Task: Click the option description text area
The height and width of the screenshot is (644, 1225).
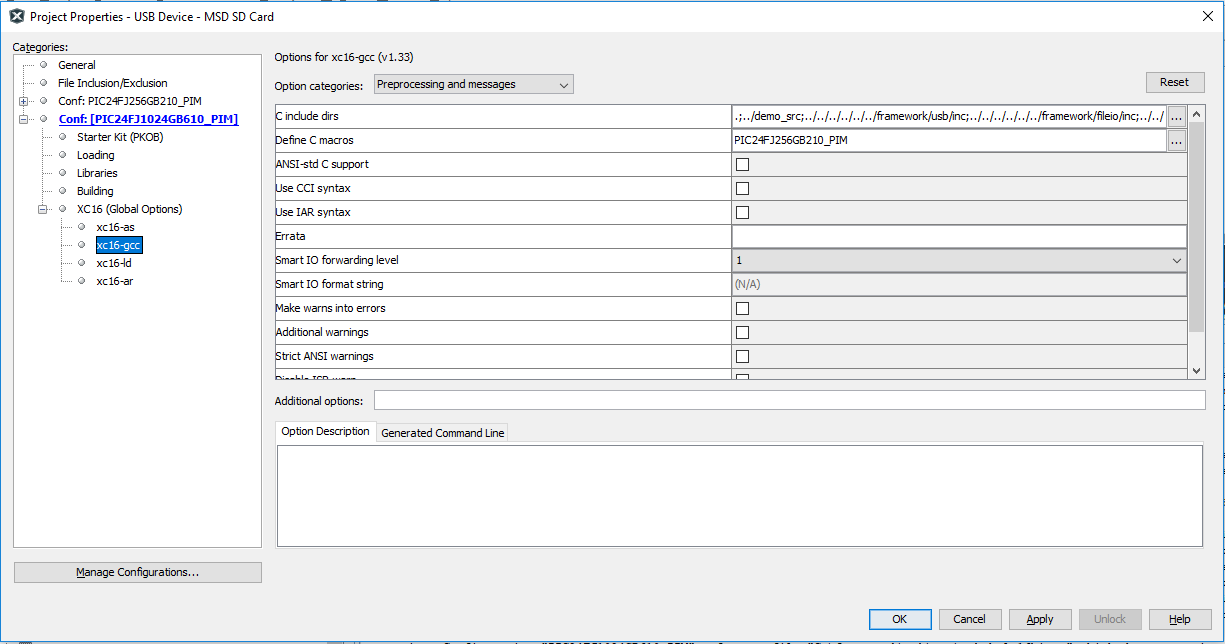Action: click(739, 496)
